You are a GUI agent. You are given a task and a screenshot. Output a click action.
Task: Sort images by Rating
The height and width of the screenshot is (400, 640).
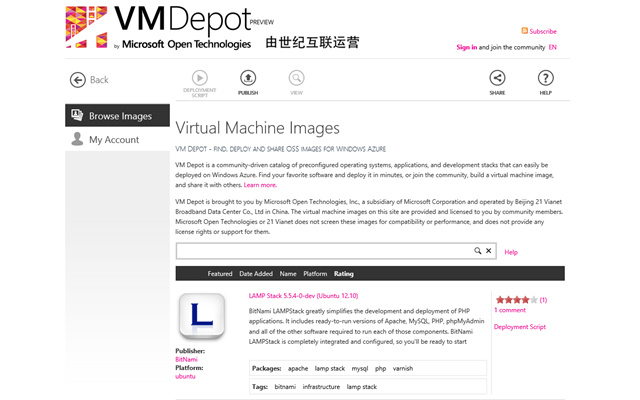pos(344,274)
